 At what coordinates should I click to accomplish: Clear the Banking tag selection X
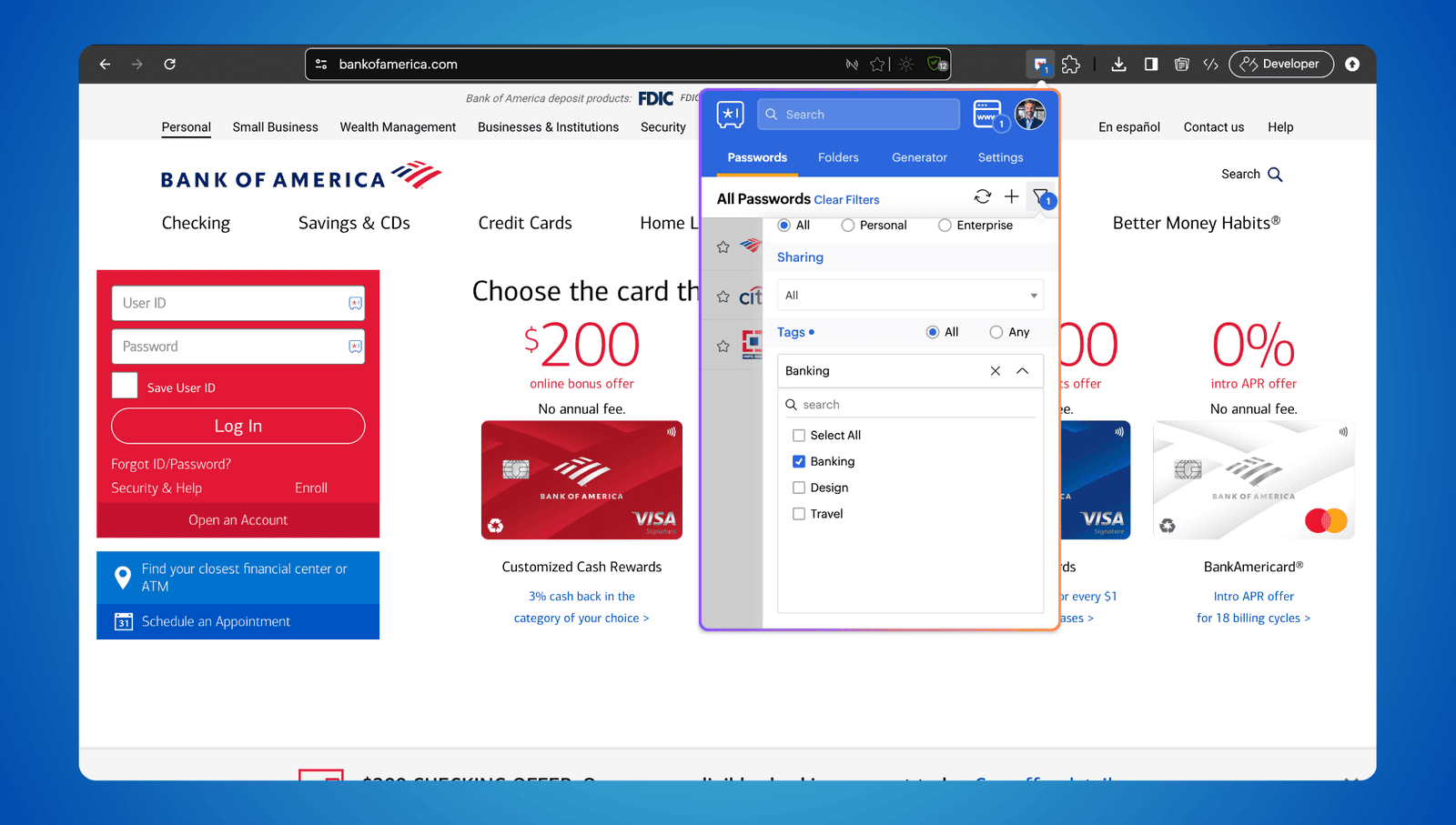click(x=996, y=371)
